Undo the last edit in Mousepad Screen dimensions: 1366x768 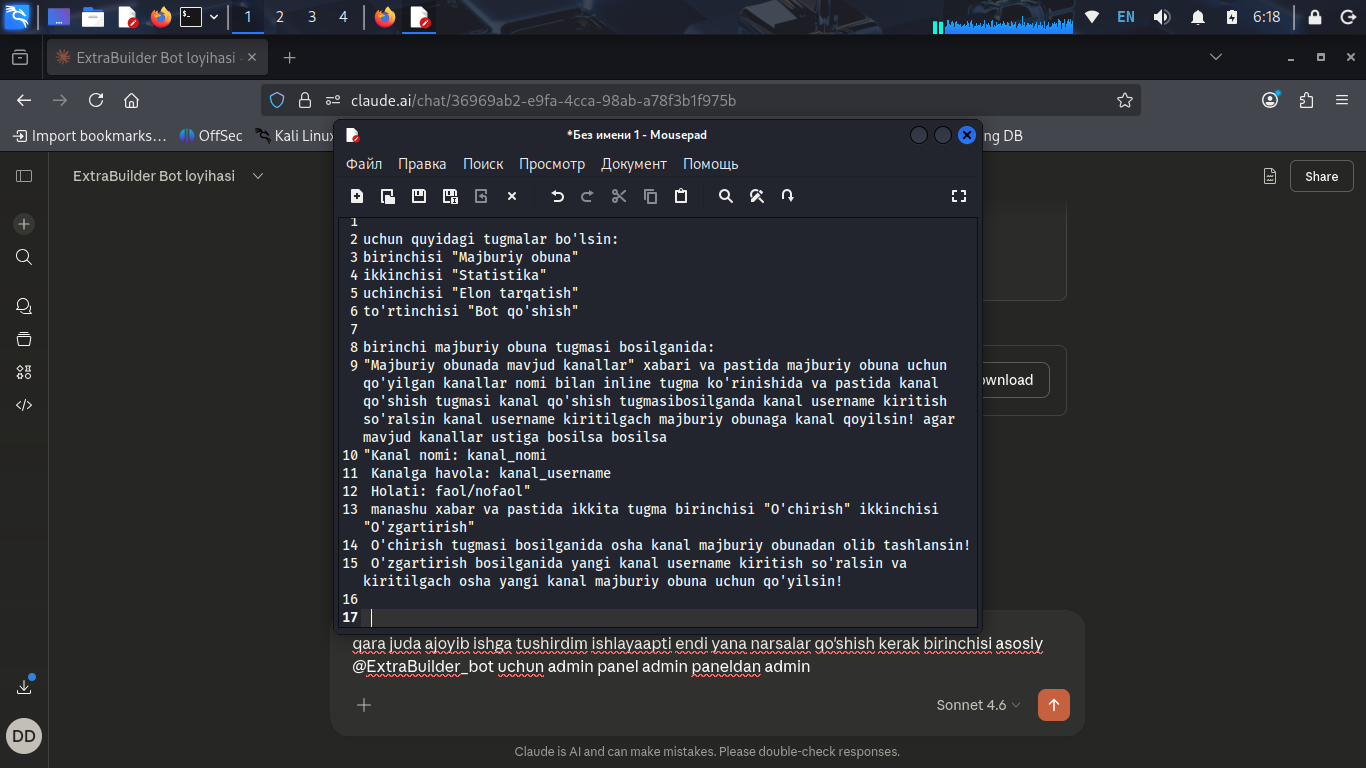[x=558, y=196]
